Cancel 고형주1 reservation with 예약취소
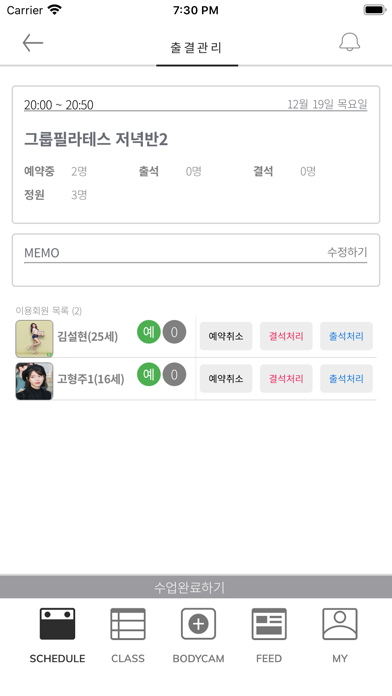Viewport: 392px width, 696px height. pos(226,379)
